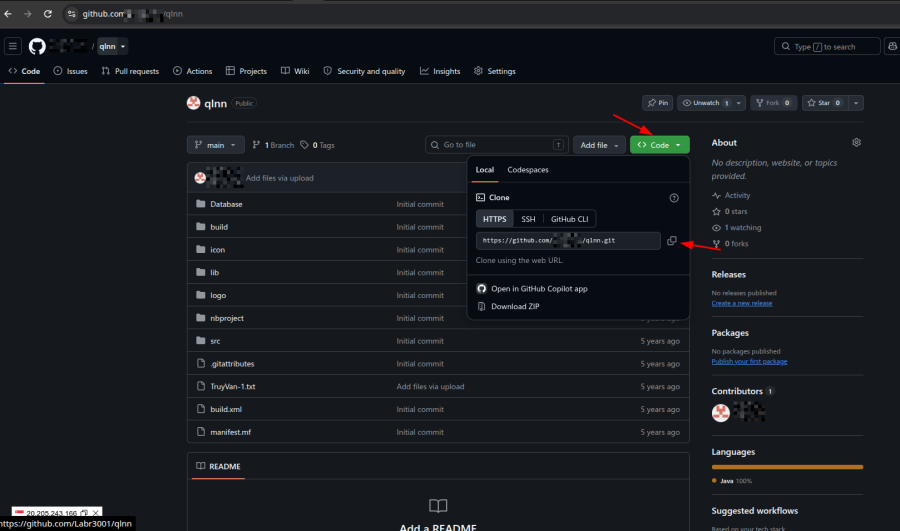This screenshot has width=900, height=531.
Task: Collapse the green Code dropdown button
Action: click(660, 145)
